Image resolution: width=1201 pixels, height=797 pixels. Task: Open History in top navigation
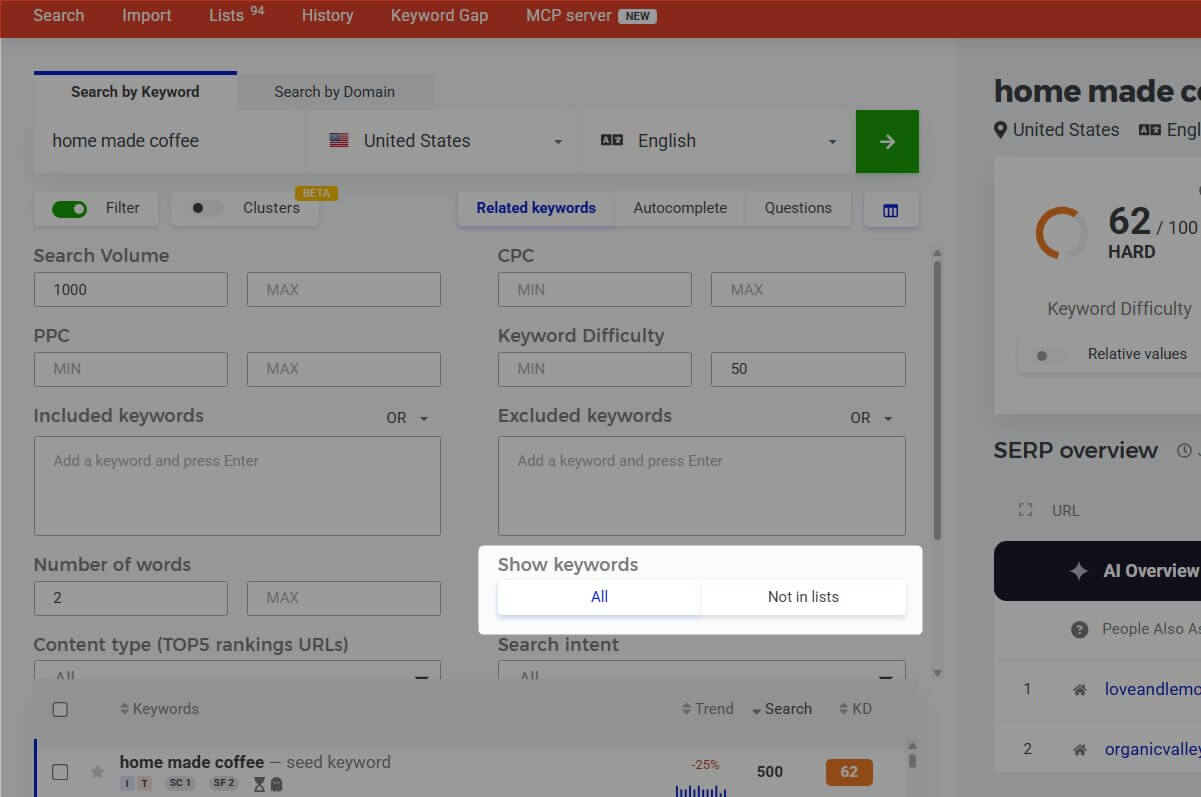click(x=327, y=16)
